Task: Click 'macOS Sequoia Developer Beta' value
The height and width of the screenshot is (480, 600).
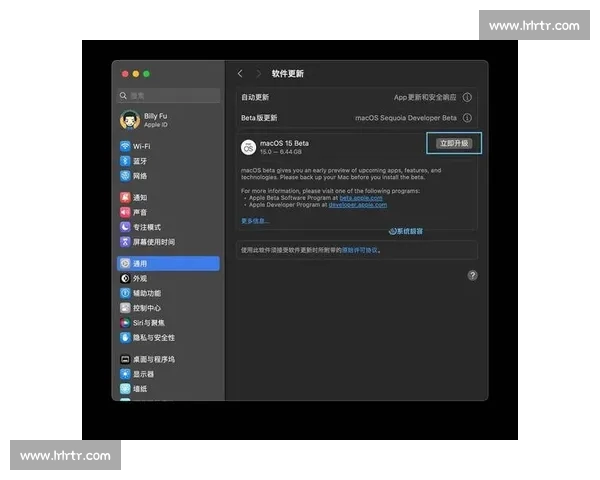Action: tap(406, 118)
